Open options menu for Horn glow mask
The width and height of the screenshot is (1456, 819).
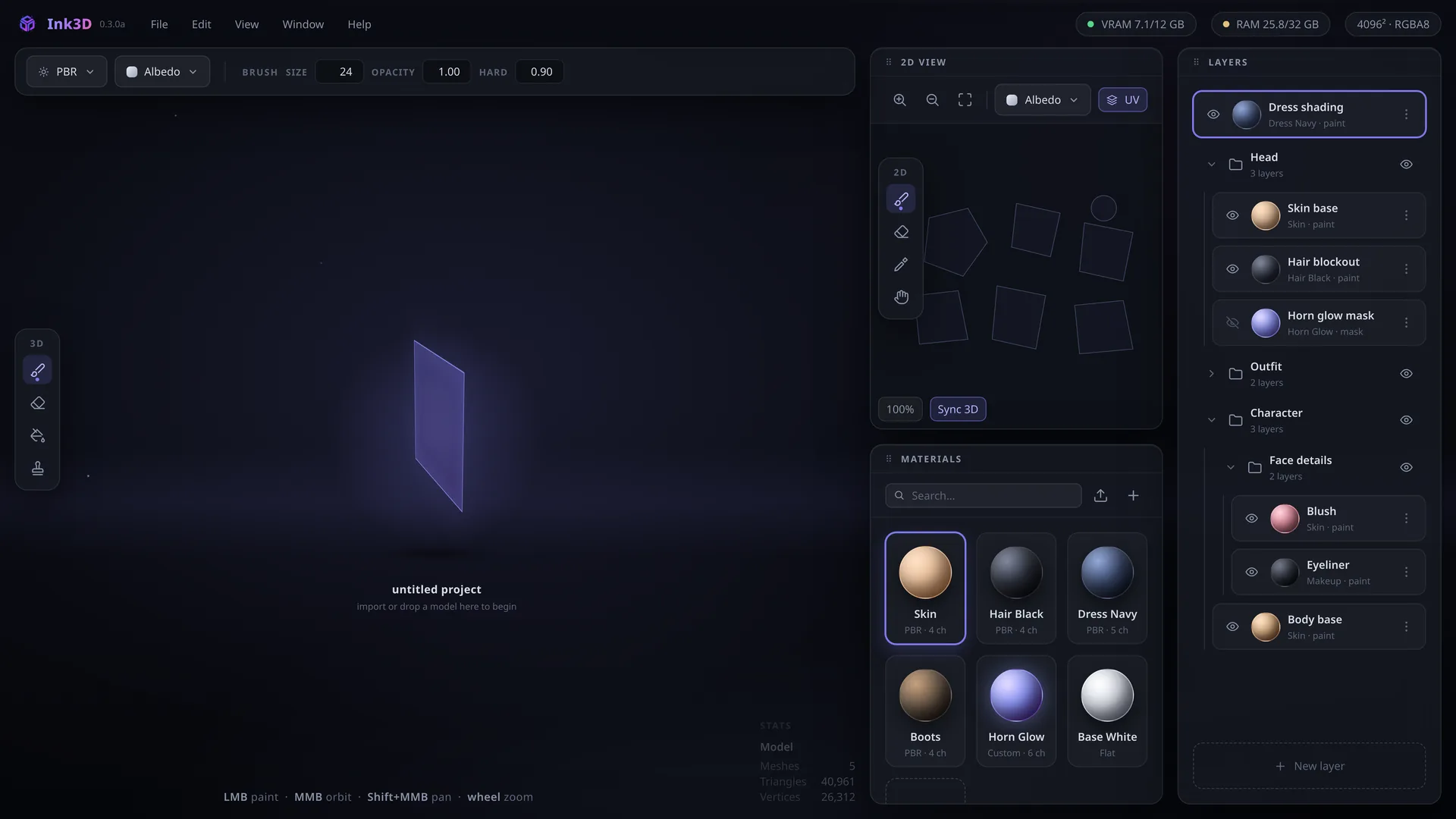click(x=1406, y=323)
